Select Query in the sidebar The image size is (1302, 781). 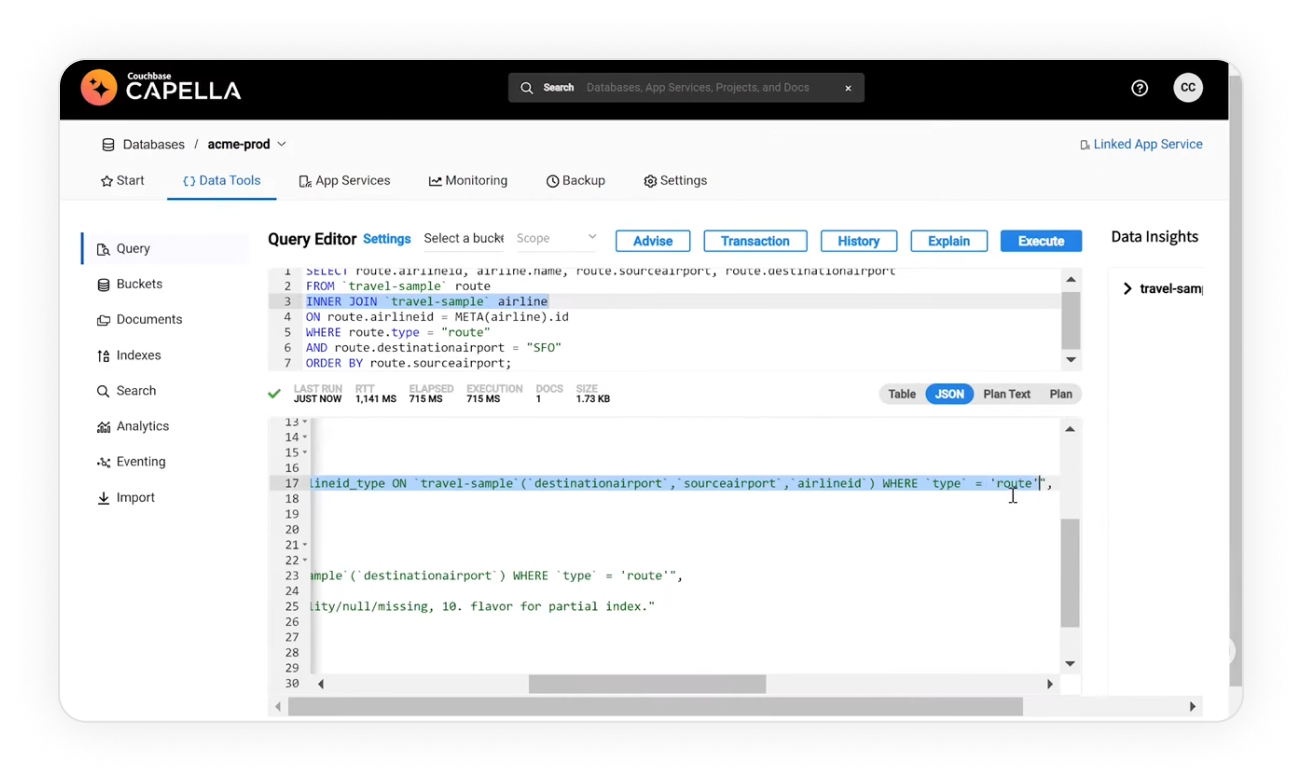pyautogui.click(x=166, y=249)
